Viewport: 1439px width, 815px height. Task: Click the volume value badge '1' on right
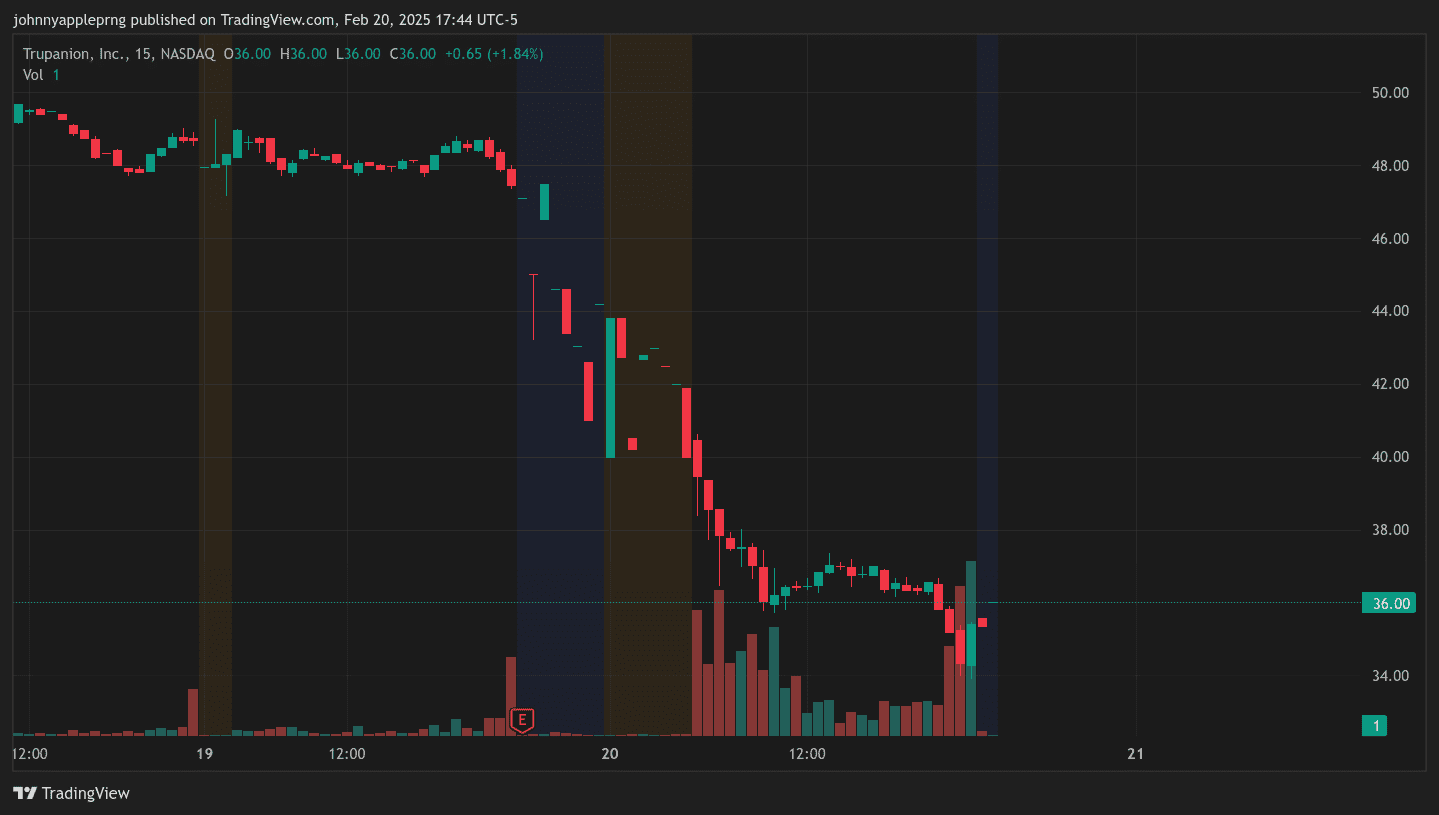(1376, 726)
